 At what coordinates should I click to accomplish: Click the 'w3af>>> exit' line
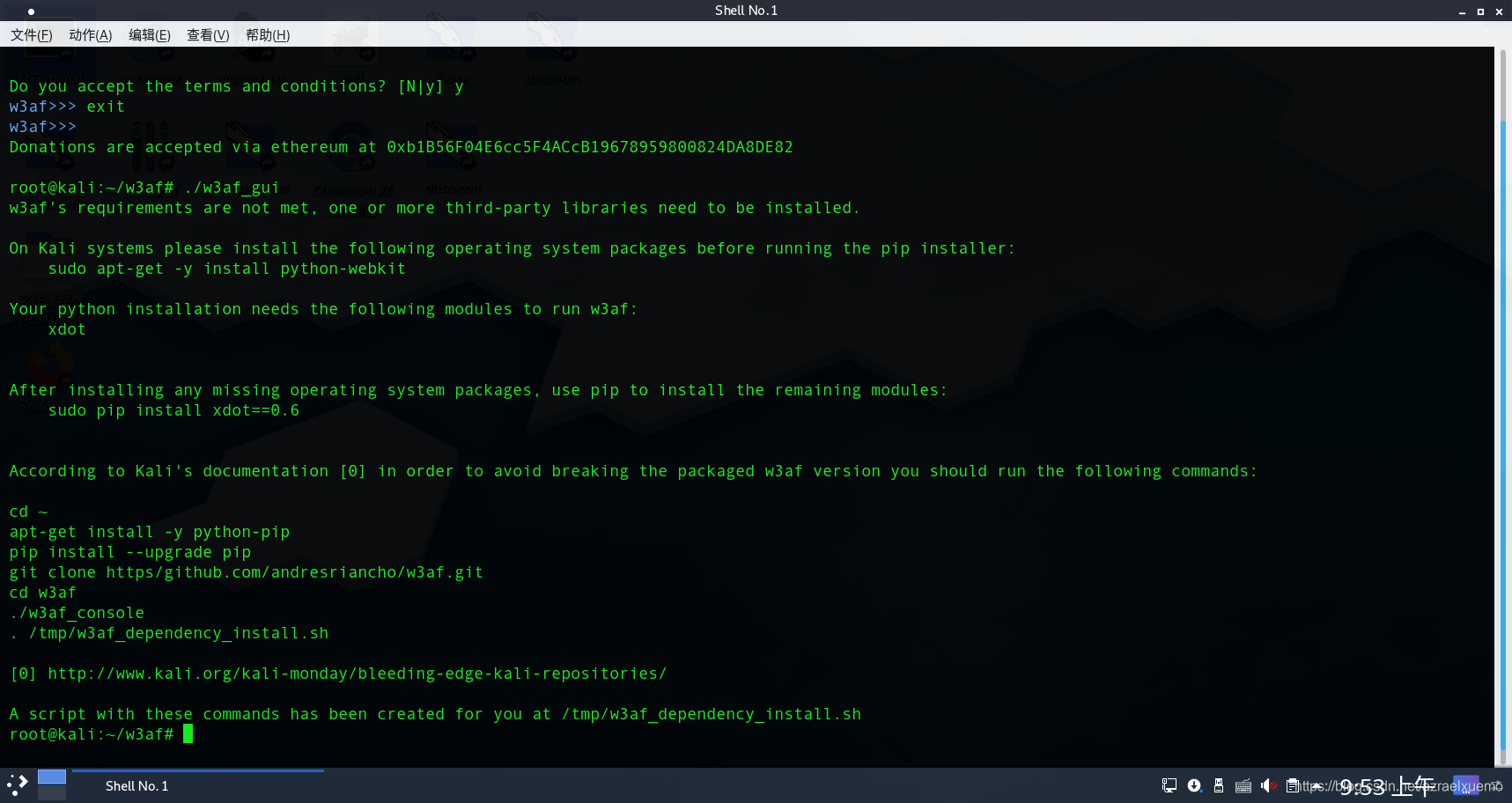click(67, 107)
